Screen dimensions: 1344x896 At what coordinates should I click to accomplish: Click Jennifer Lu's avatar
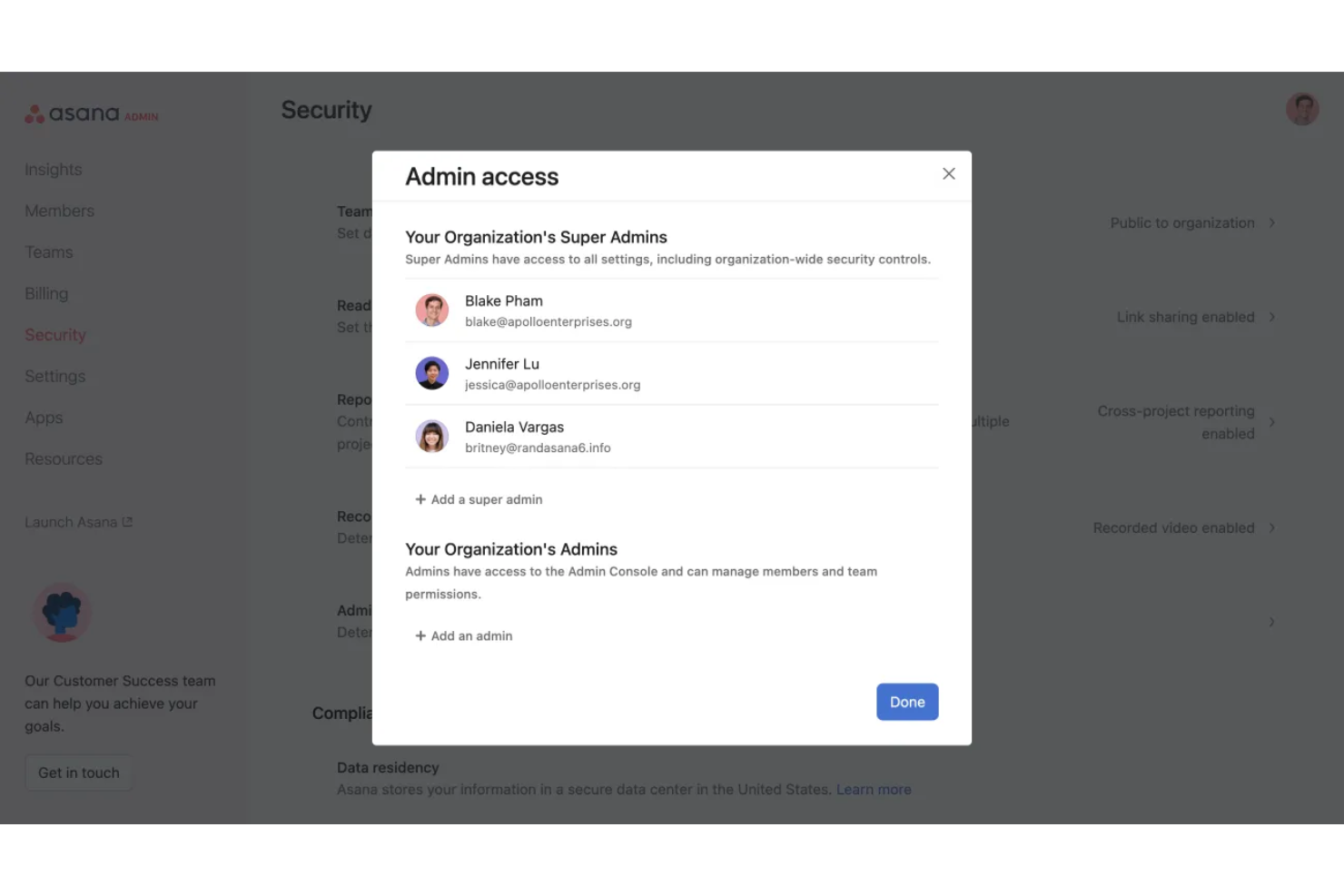click(431, 373)
